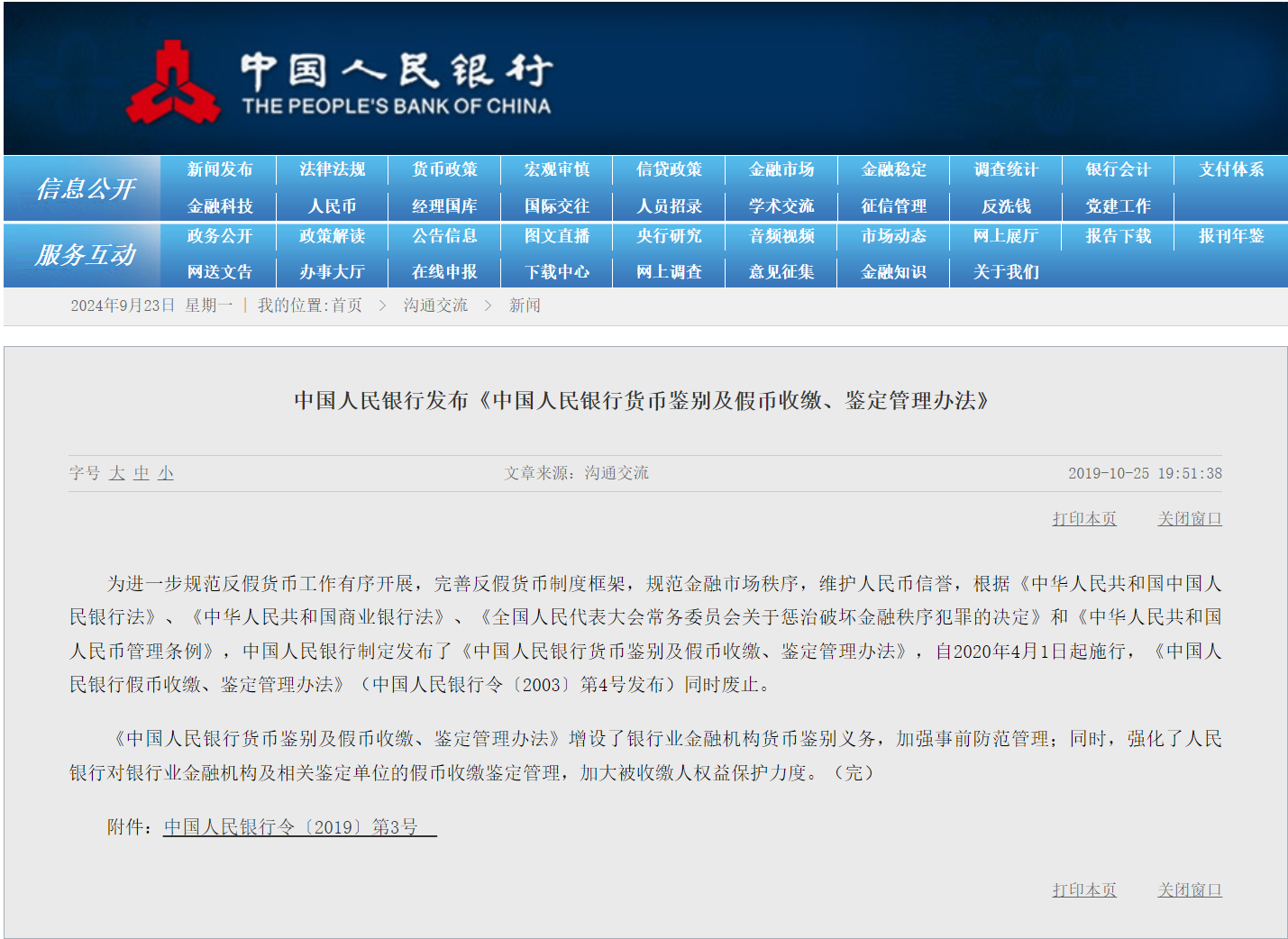Click the article title heading

[x=644, y=401]
